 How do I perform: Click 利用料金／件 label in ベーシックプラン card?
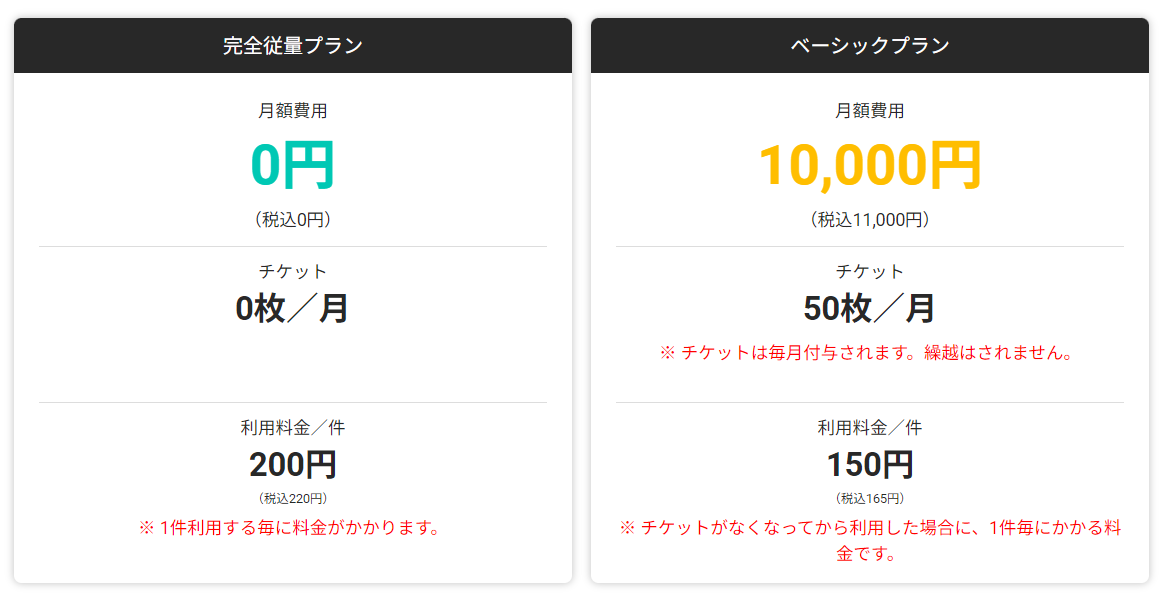click(x=870, y=428)
